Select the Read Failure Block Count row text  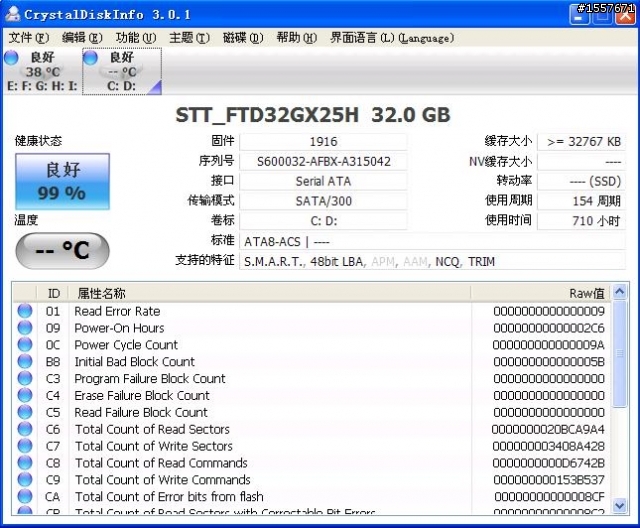coord(141,413)
